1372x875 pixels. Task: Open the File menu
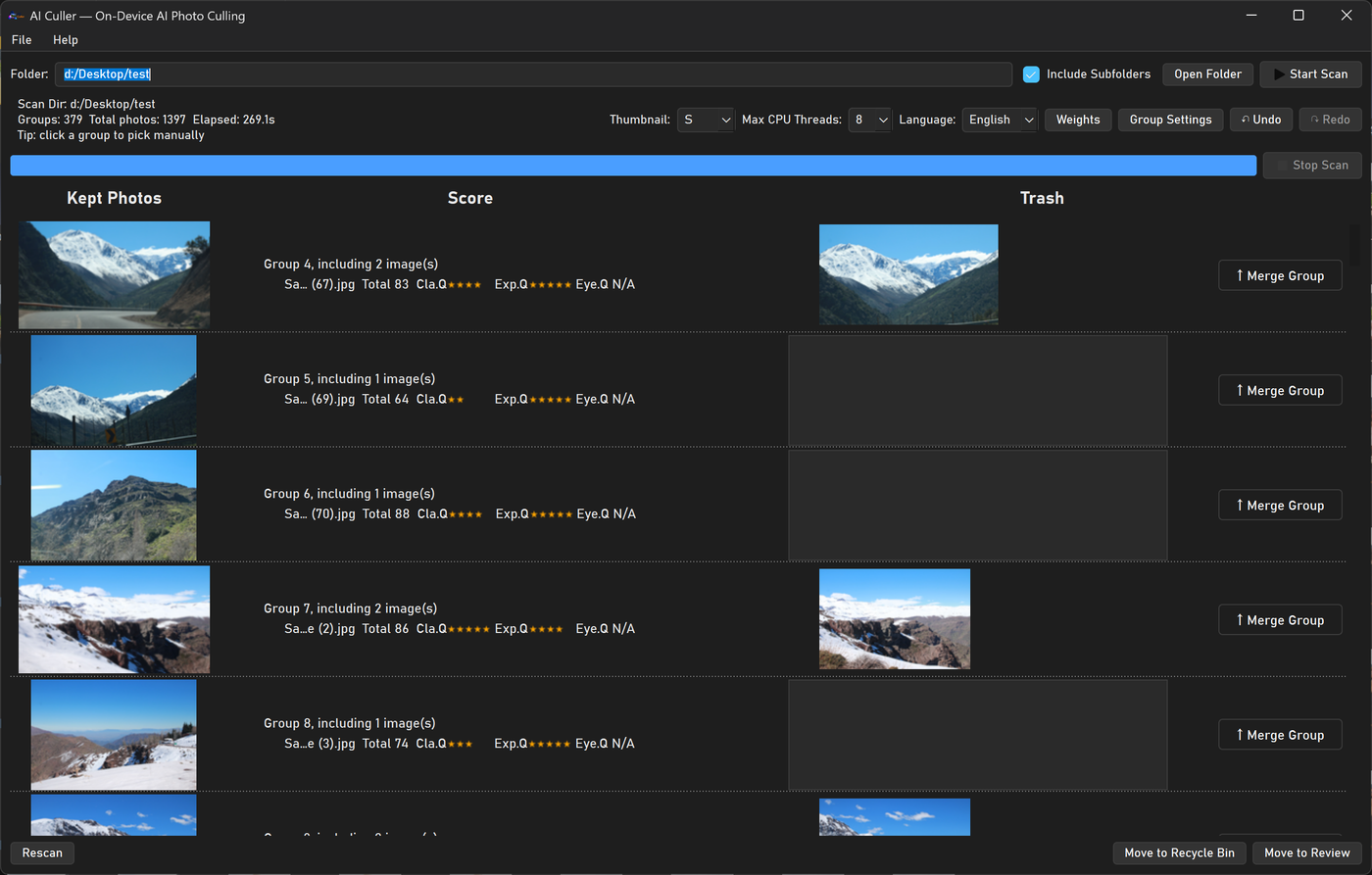[x=22, y=40]
